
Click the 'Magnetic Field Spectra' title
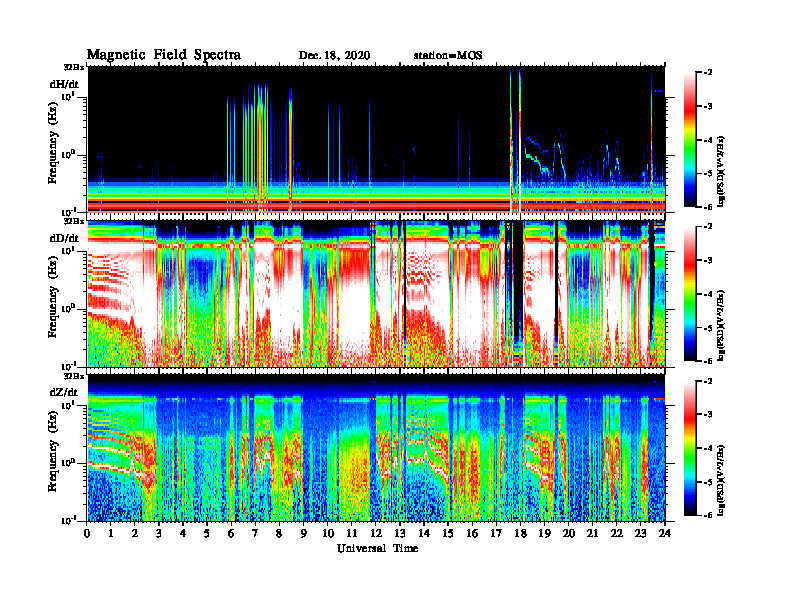(x=164, y=55)
